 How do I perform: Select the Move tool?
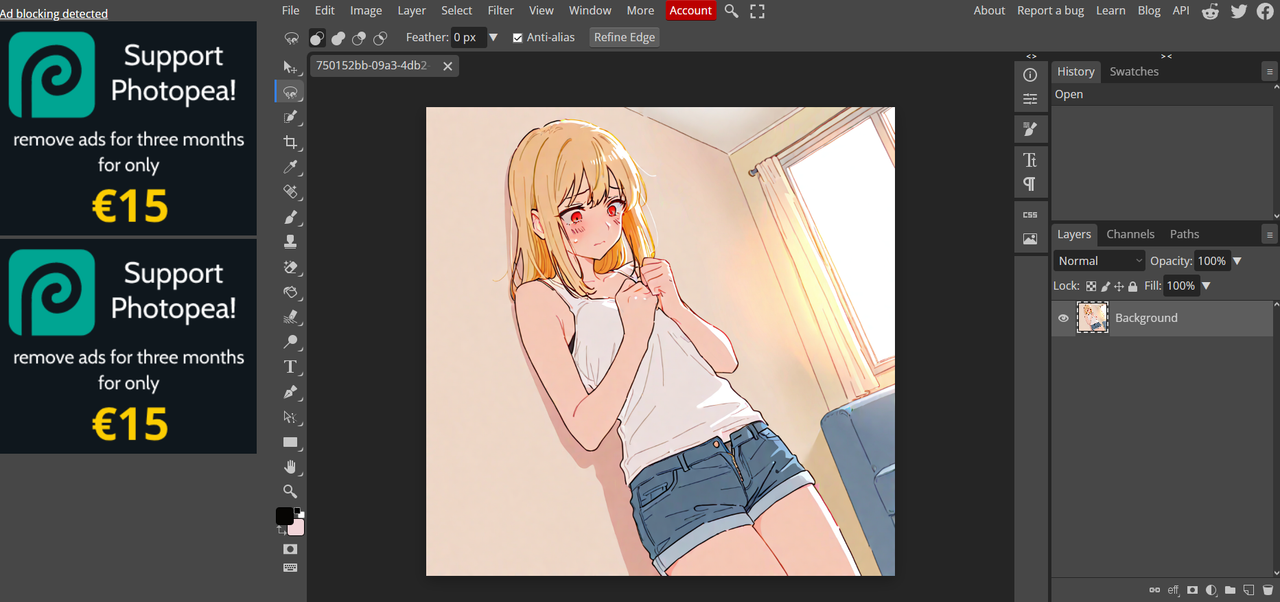click(290, 67)
